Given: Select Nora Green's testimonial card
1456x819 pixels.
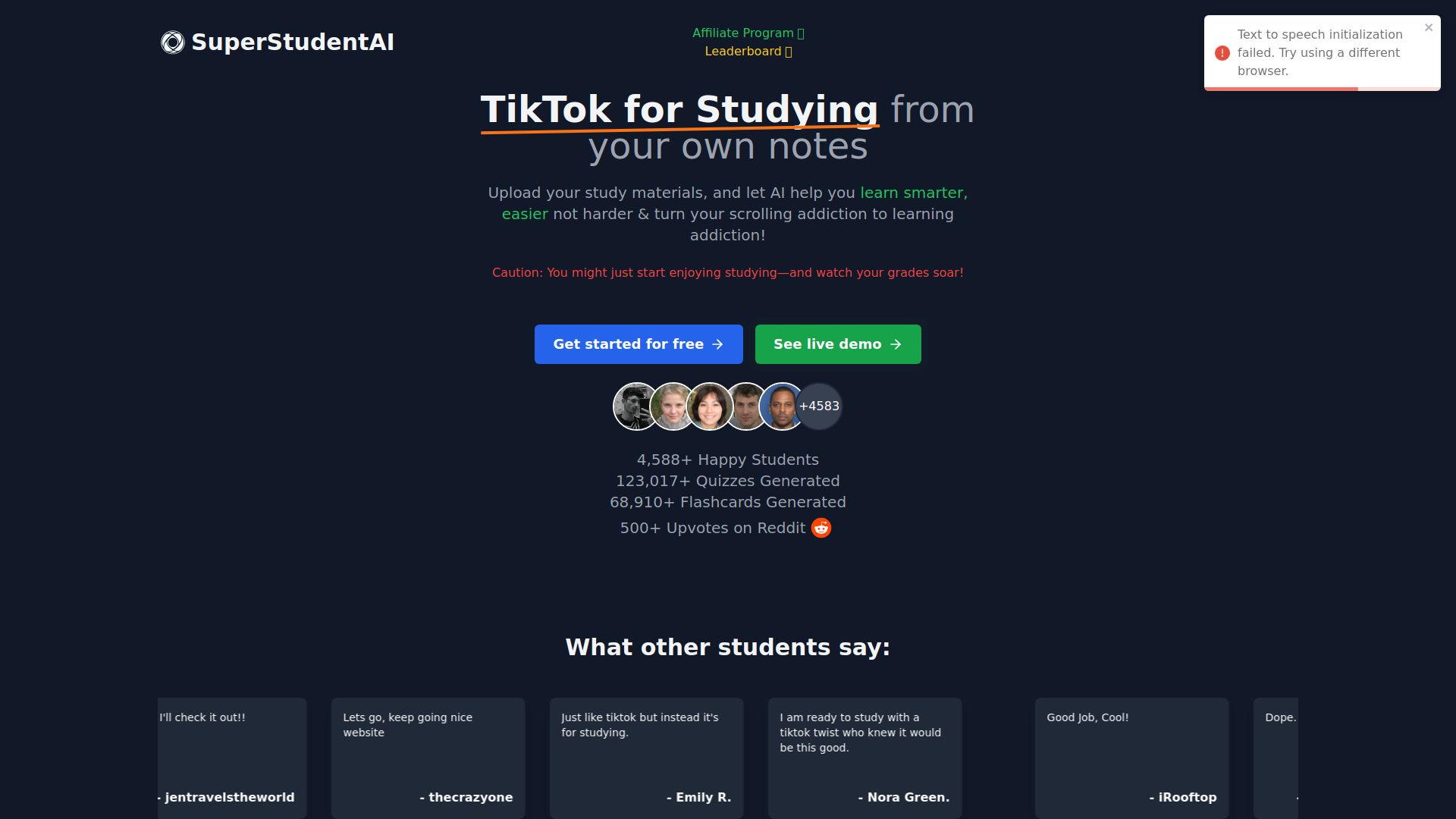Looking at the screenshot, I should pos(864,757).
